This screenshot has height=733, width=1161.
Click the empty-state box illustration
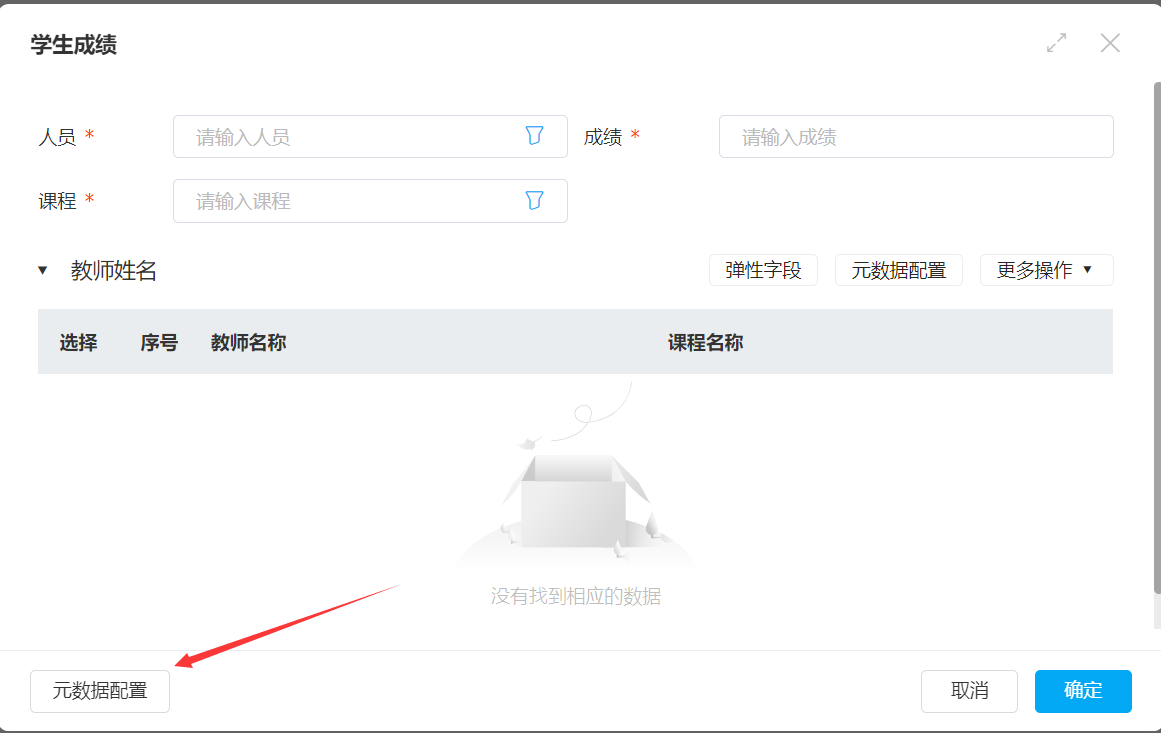coord(575,500)
